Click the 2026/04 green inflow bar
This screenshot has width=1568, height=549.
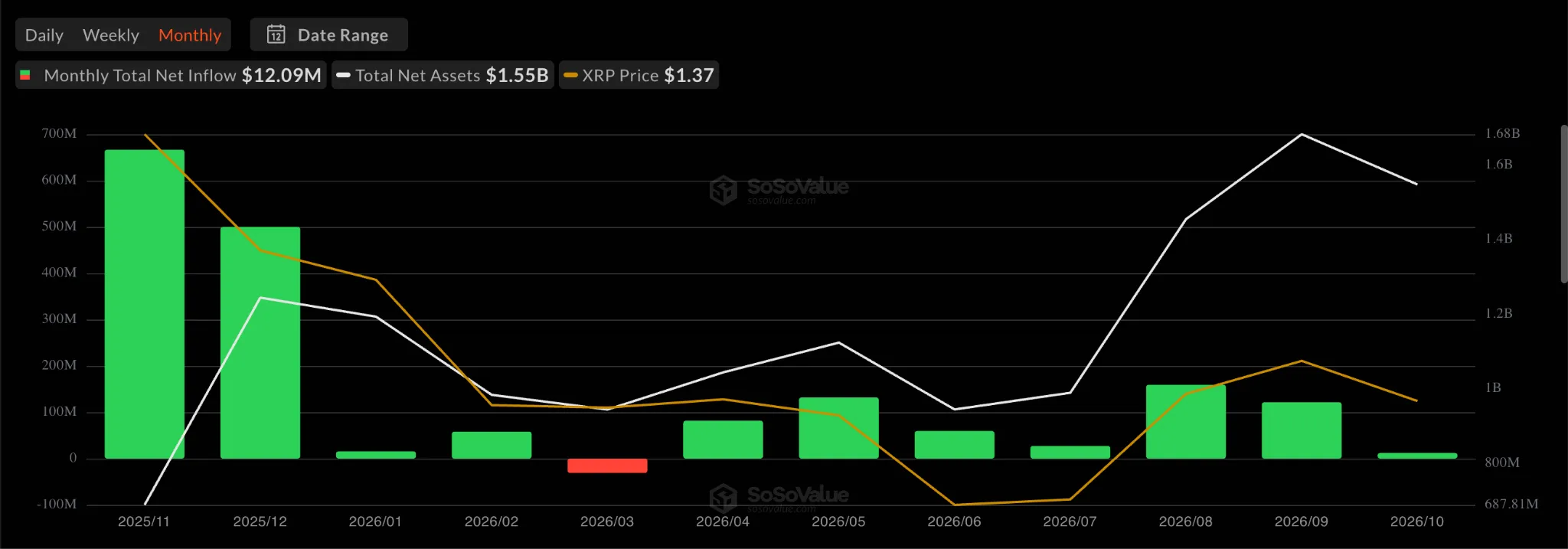(723, 440)
